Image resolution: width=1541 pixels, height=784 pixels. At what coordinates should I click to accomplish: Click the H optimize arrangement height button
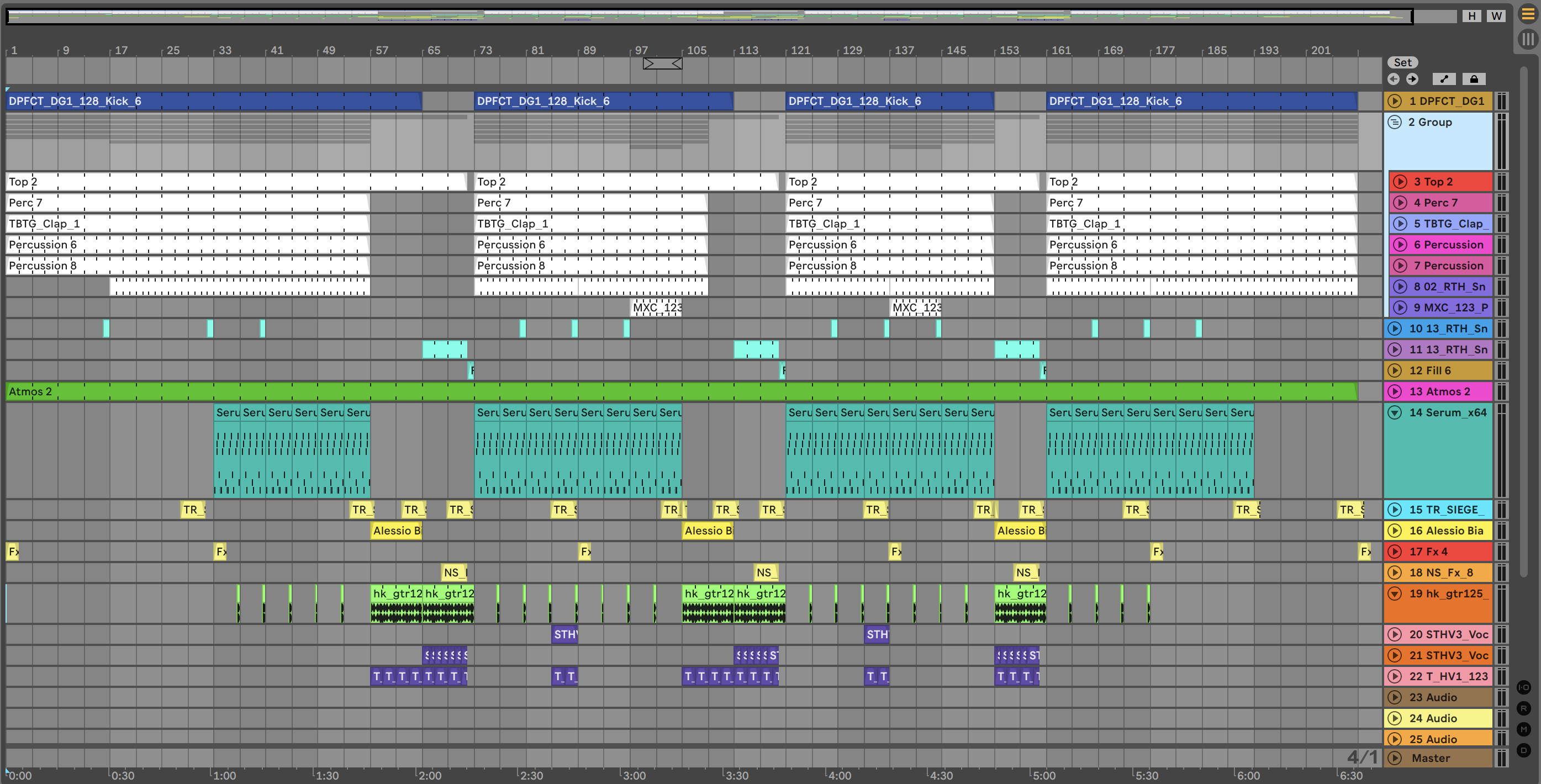click(1471, 16)
